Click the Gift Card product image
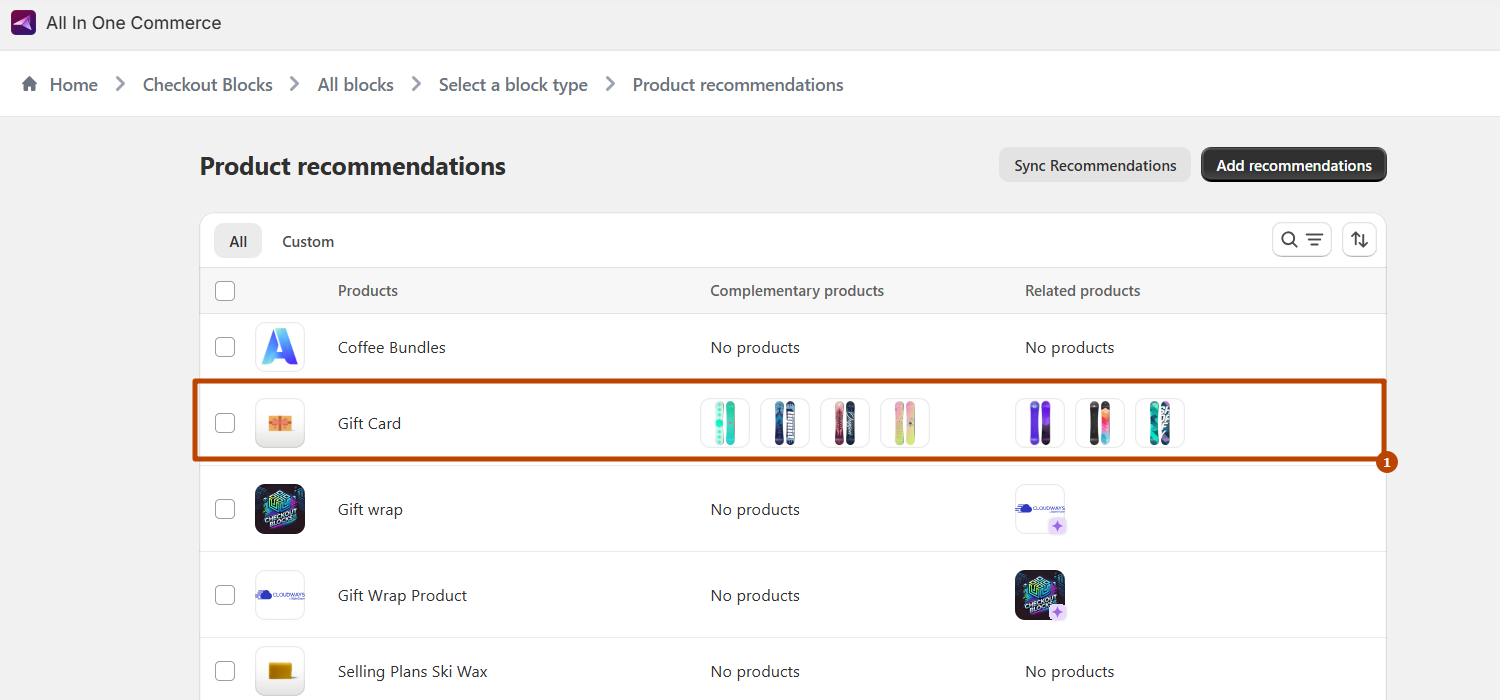 [280, 423]
